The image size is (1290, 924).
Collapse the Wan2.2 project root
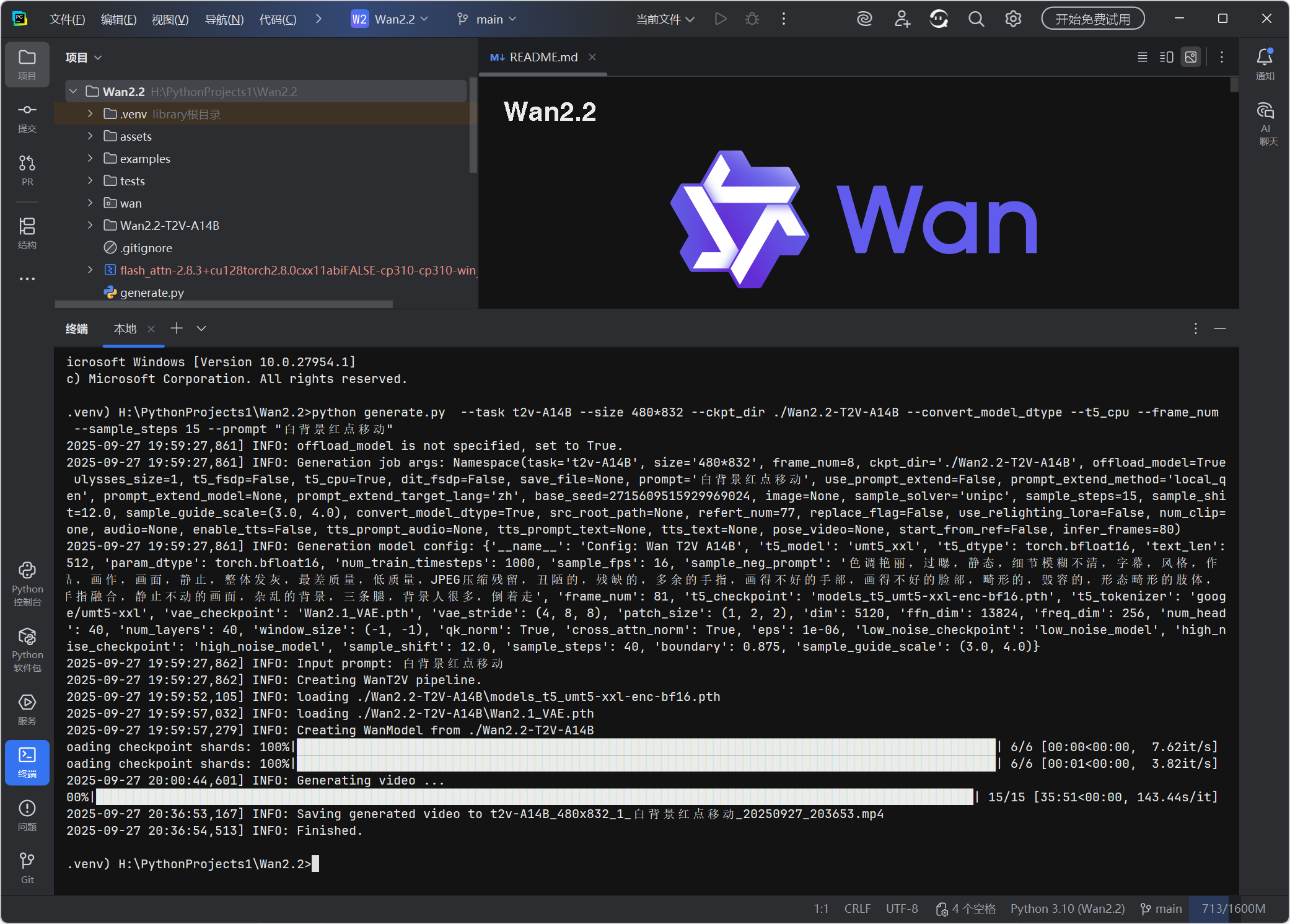[x=74, y=92]
